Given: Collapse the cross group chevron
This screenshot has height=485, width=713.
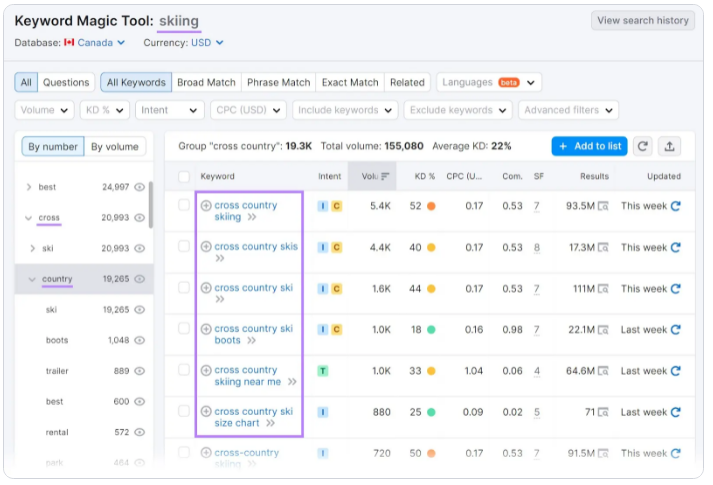Looking at the screenshot, I should [x=28, y=218].
